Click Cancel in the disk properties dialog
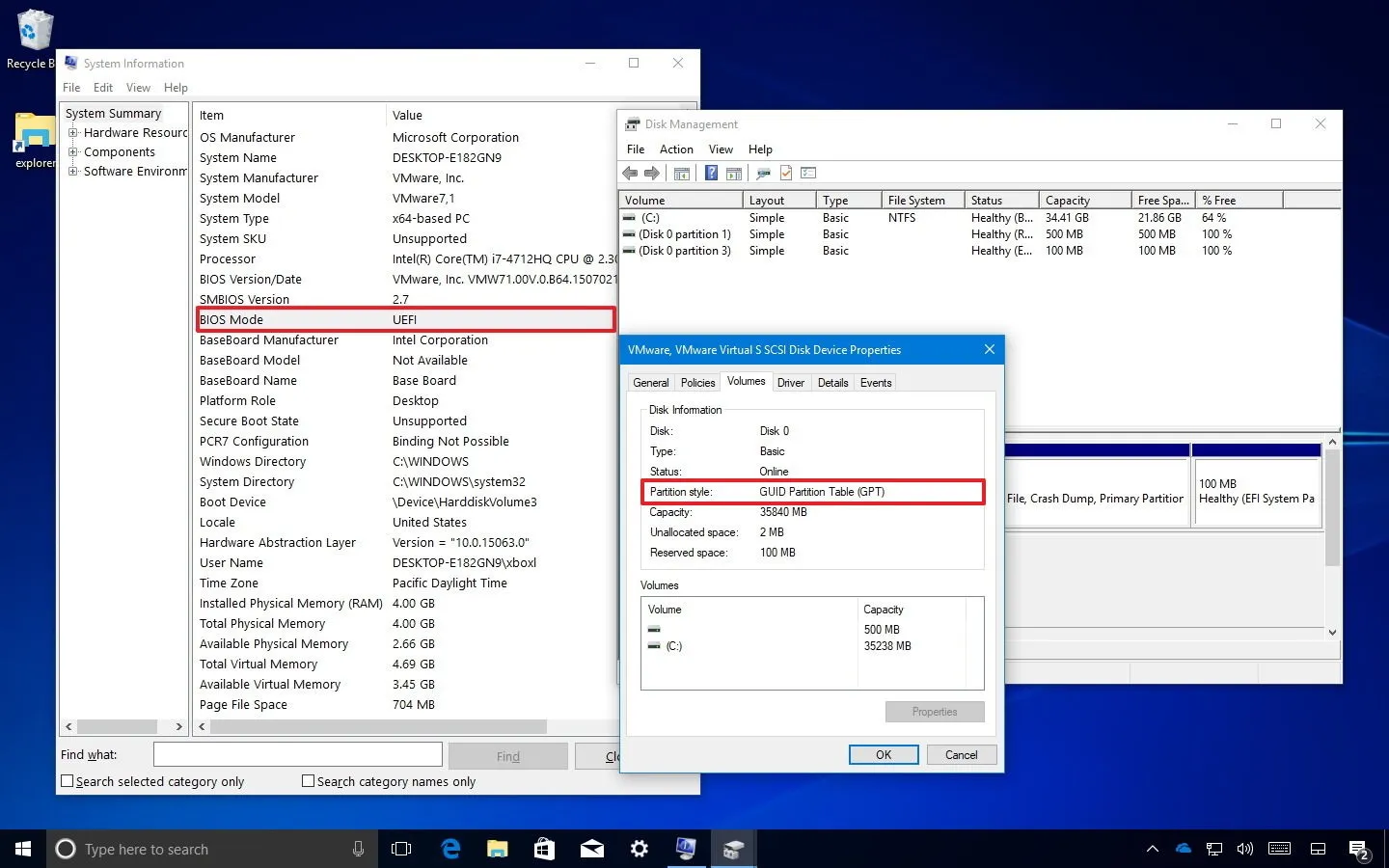 coord(961,754)
